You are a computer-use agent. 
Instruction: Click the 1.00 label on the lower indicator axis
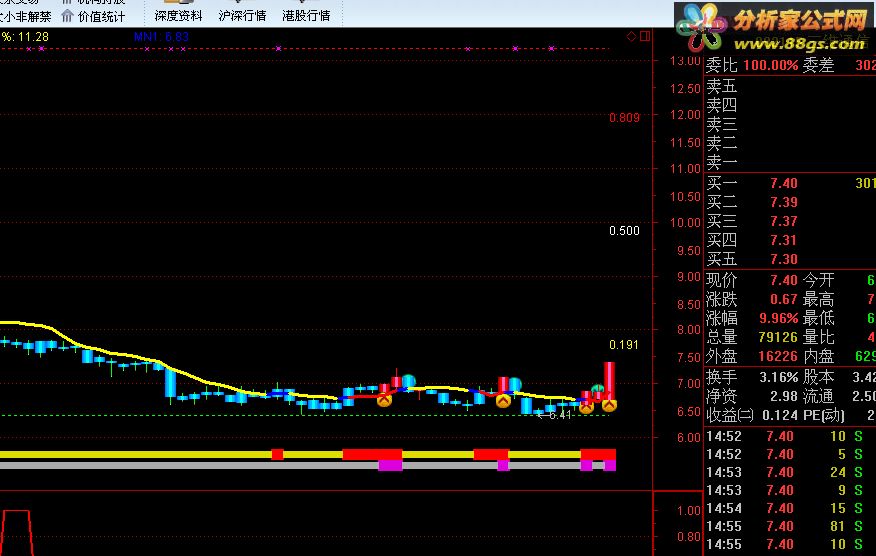(x=688, y=511)
